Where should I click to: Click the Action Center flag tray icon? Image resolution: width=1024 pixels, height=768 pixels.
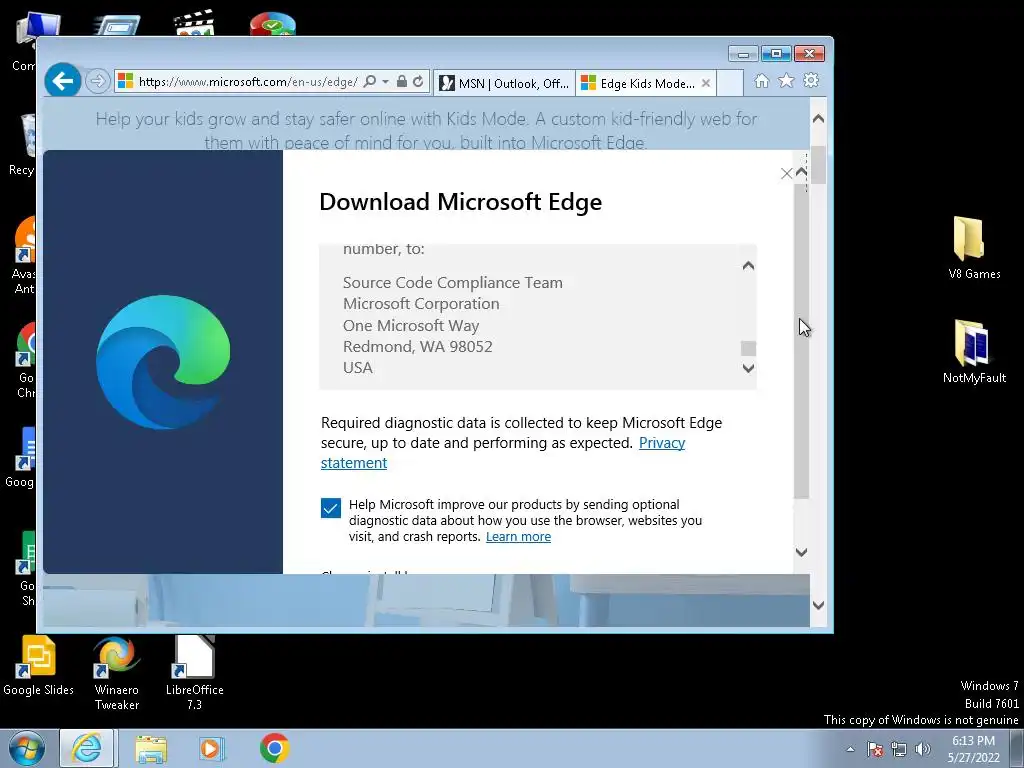tap(875, 749)
